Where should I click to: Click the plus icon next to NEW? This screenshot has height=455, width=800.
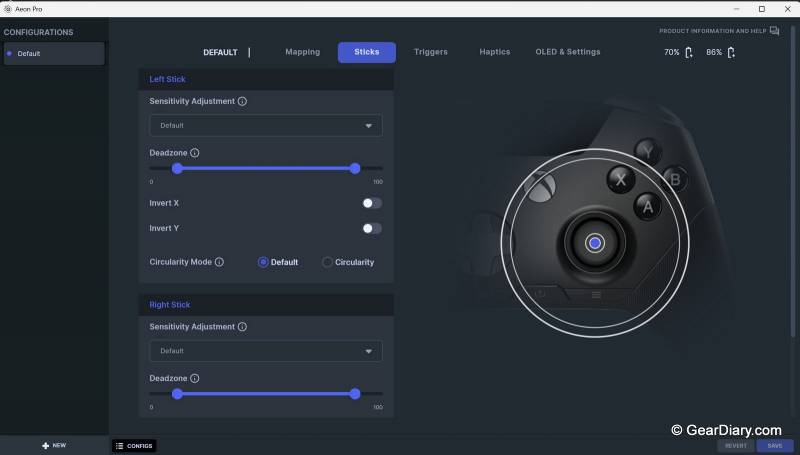(45, 445)
